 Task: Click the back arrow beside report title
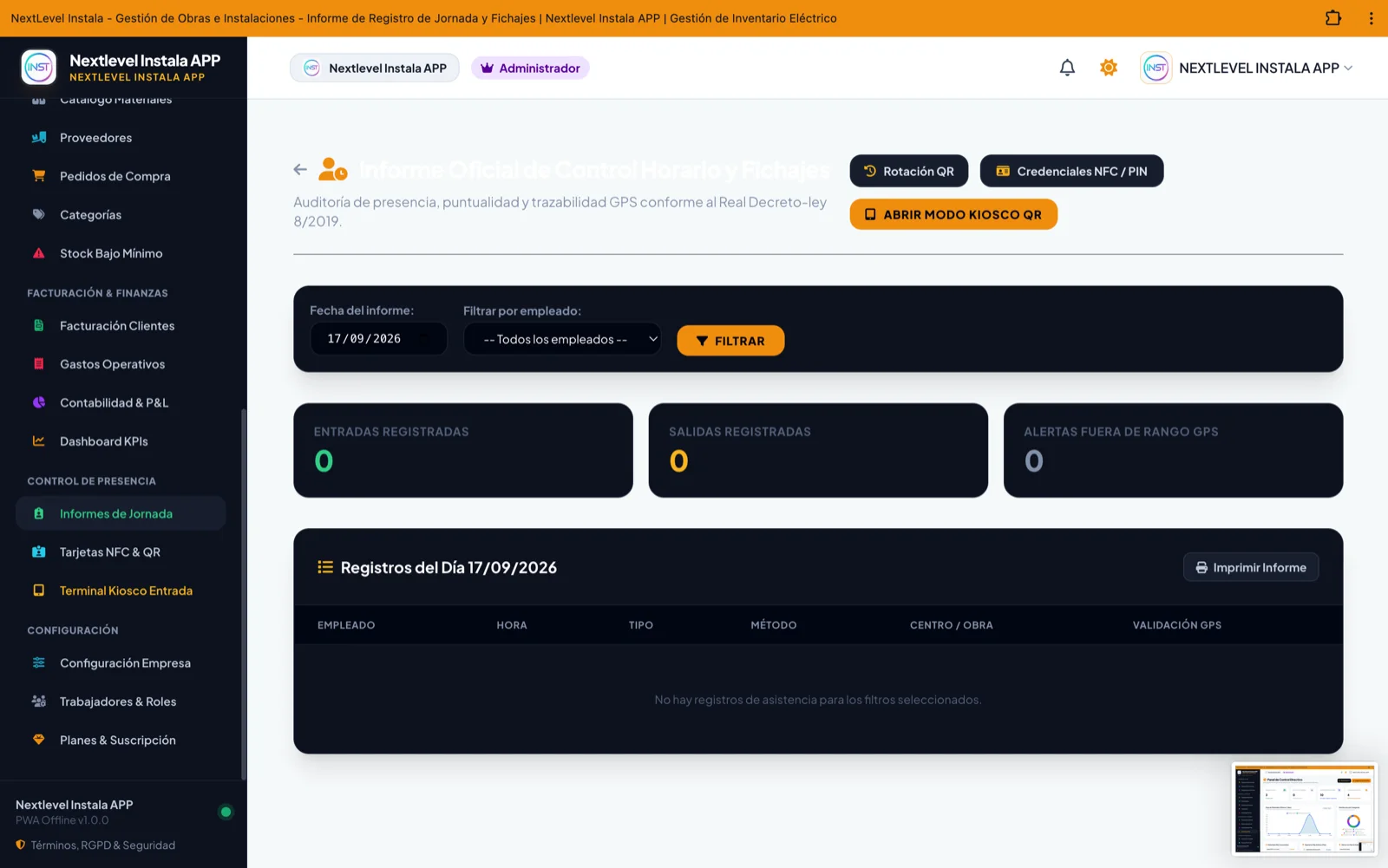pos(300,170)
